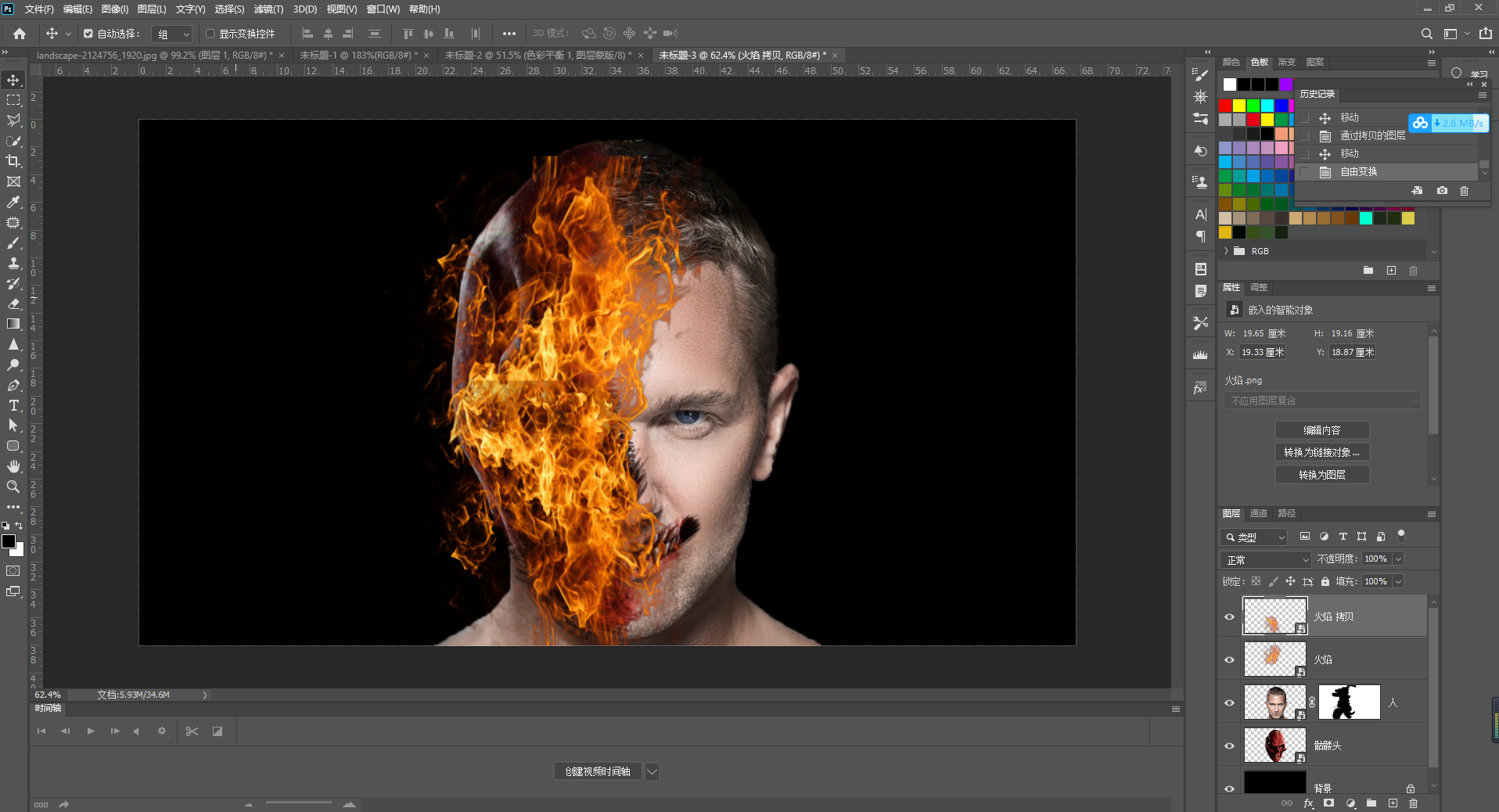Hide the 火焰 layer eye icon
Viewport: 1499px width, 812px height.
click(x=1229, y=659)
